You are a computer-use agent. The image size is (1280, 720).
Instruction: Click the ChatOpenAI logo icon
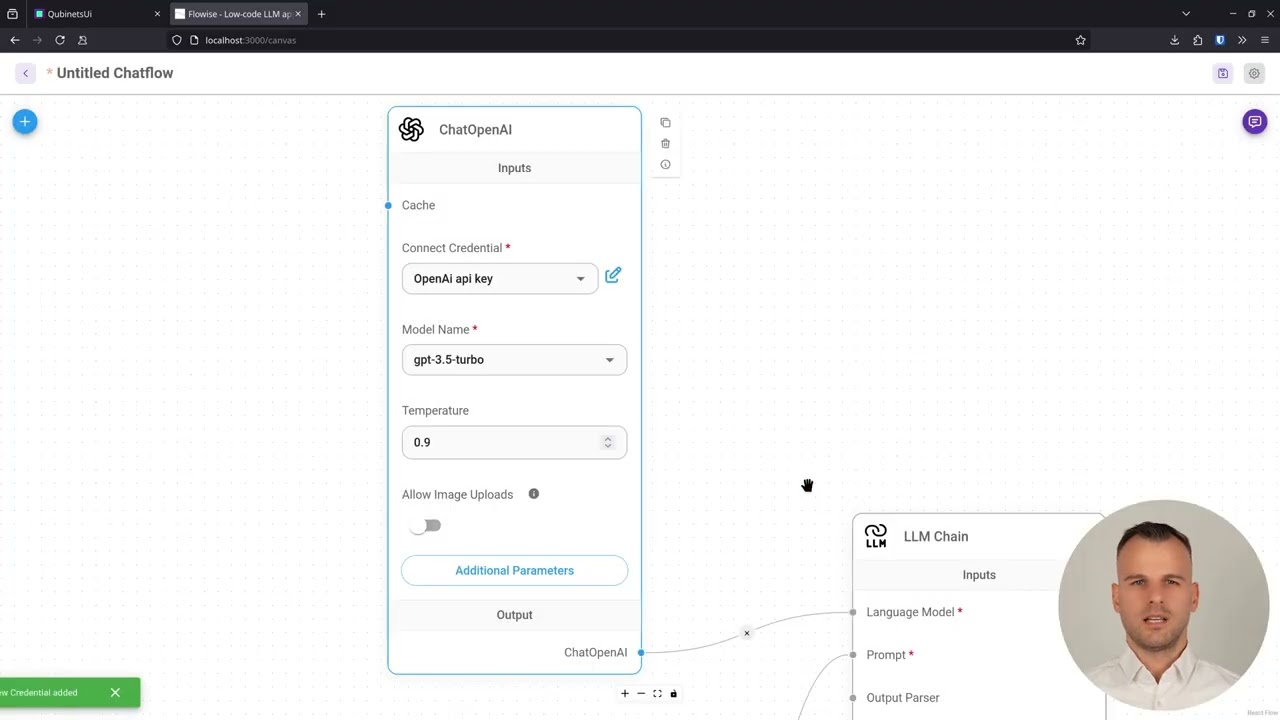[x=411, y=130]
